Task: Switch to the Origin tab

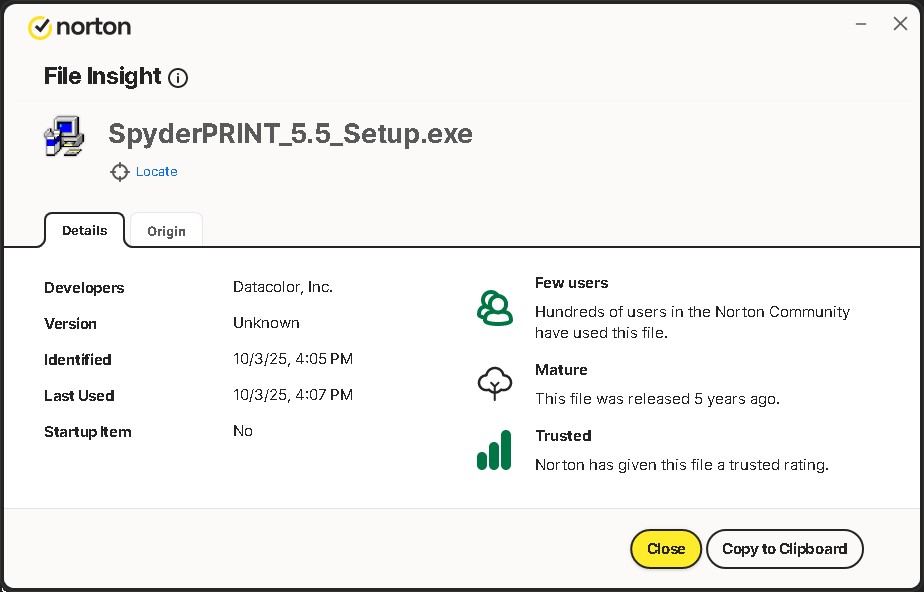Action: pyautogui.click(x=166, y=231)
